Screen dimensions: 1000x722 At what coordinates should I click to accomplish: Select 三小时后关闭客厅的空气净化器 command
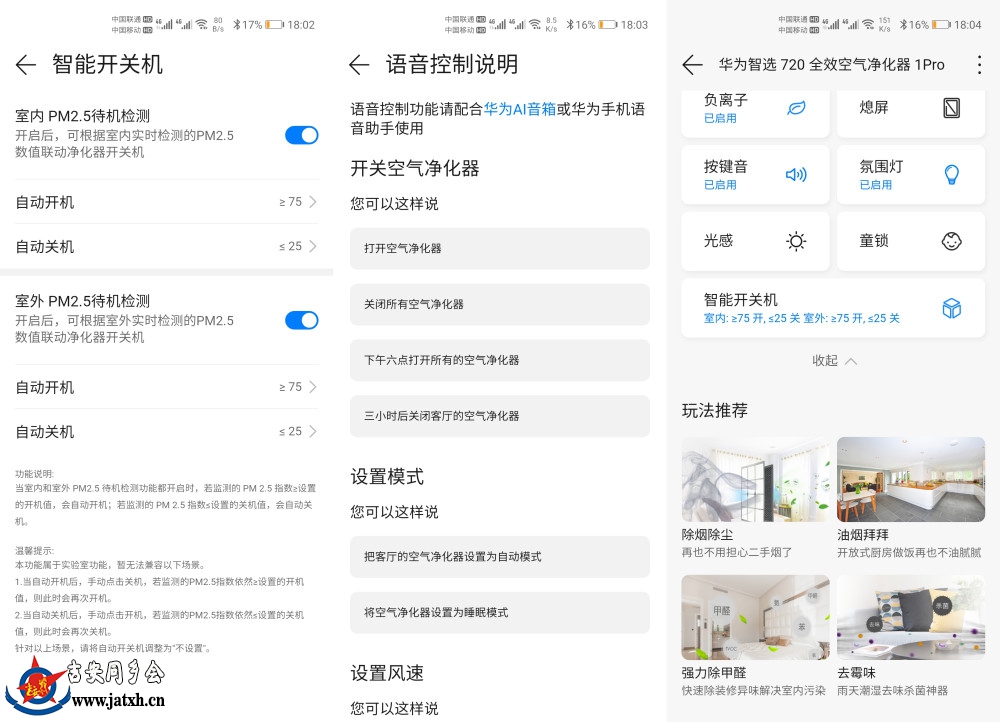click(500, 416)
